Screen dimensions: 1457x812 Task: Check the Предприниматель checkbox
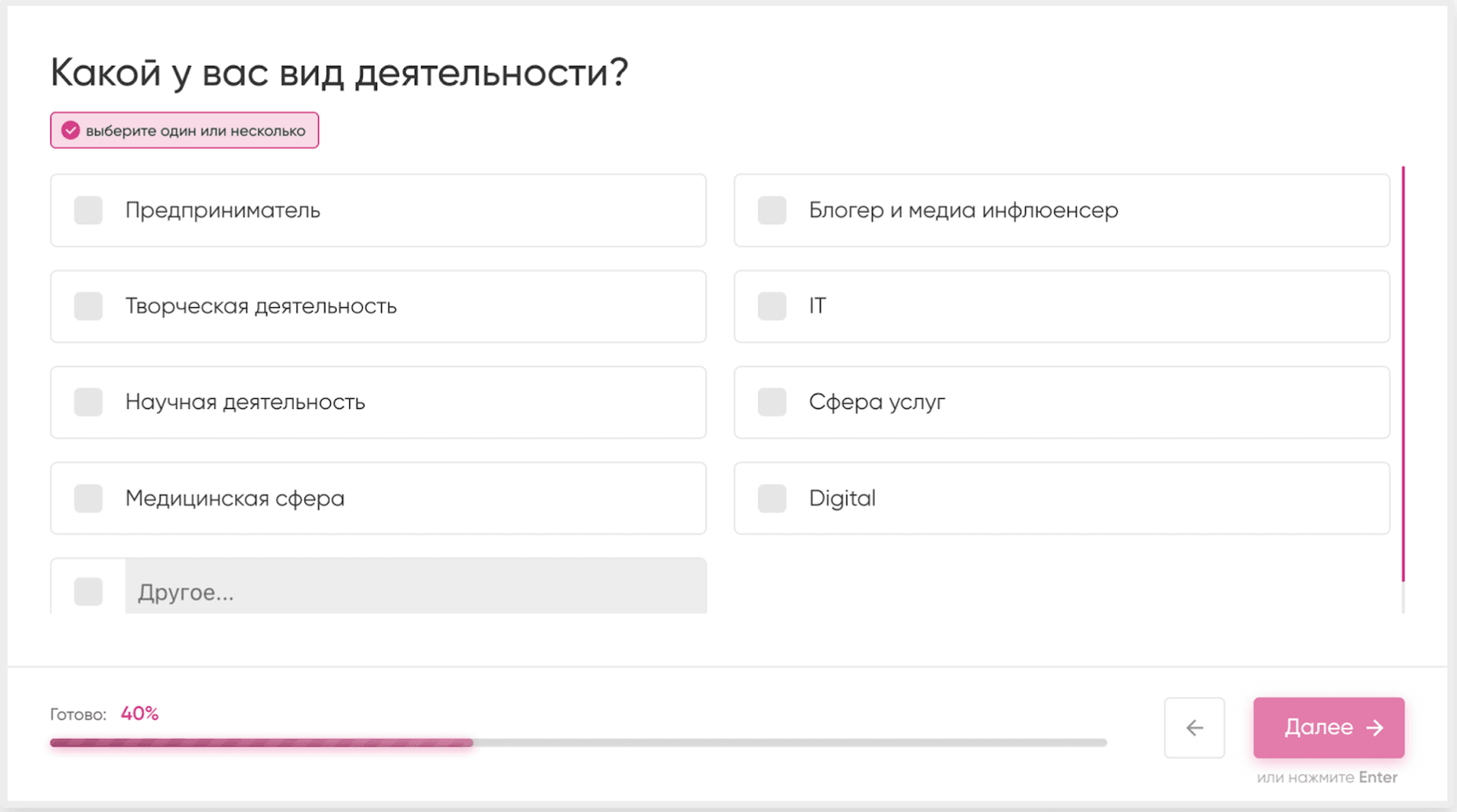[88, 210]
